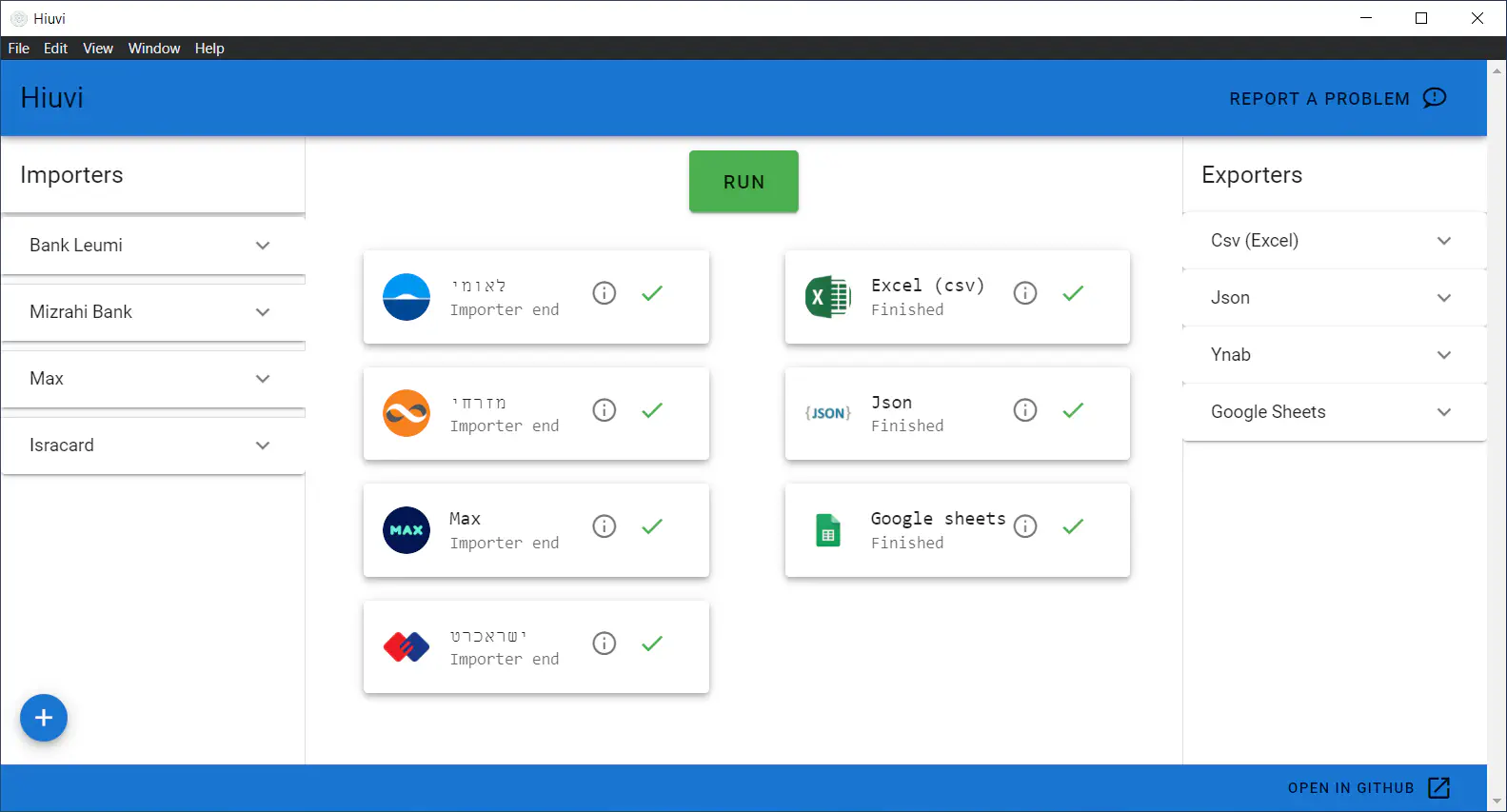Click the Open in GitHub link
The image size is (1507, 812).
coord(1368,788)
